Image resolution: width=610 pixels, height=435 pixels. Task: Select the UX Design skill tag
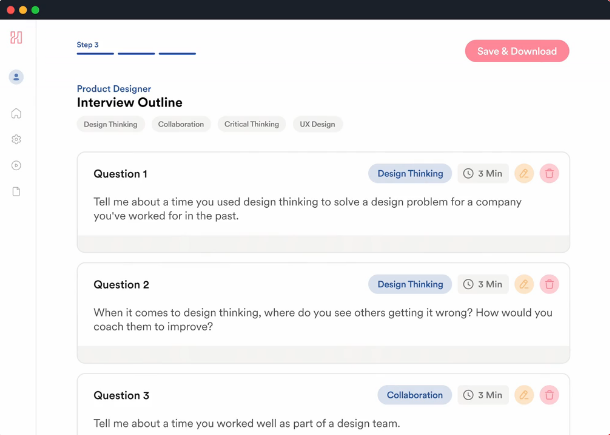point(317,124)
